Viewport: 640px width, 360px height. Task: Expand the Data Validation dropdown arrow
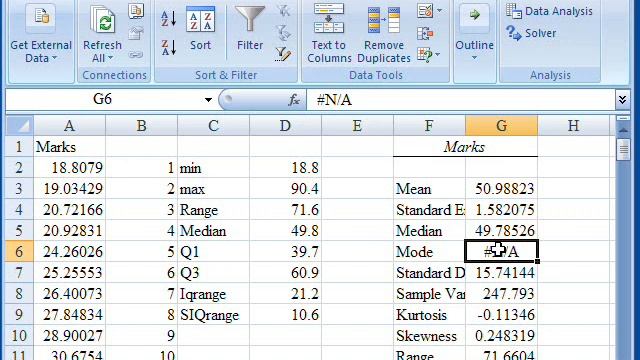[439, 11]
